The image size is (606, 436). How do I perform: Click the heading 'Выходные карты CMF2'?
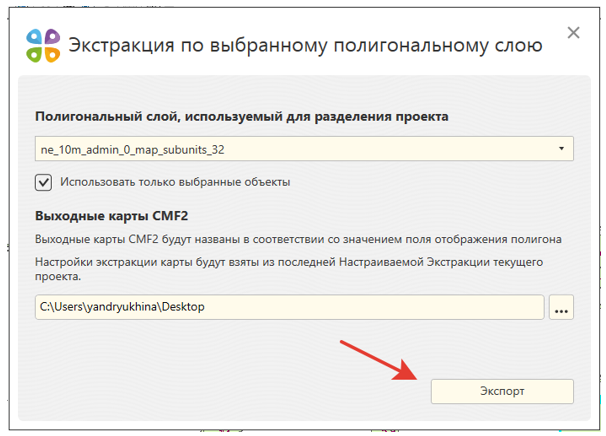click(111, 216)
